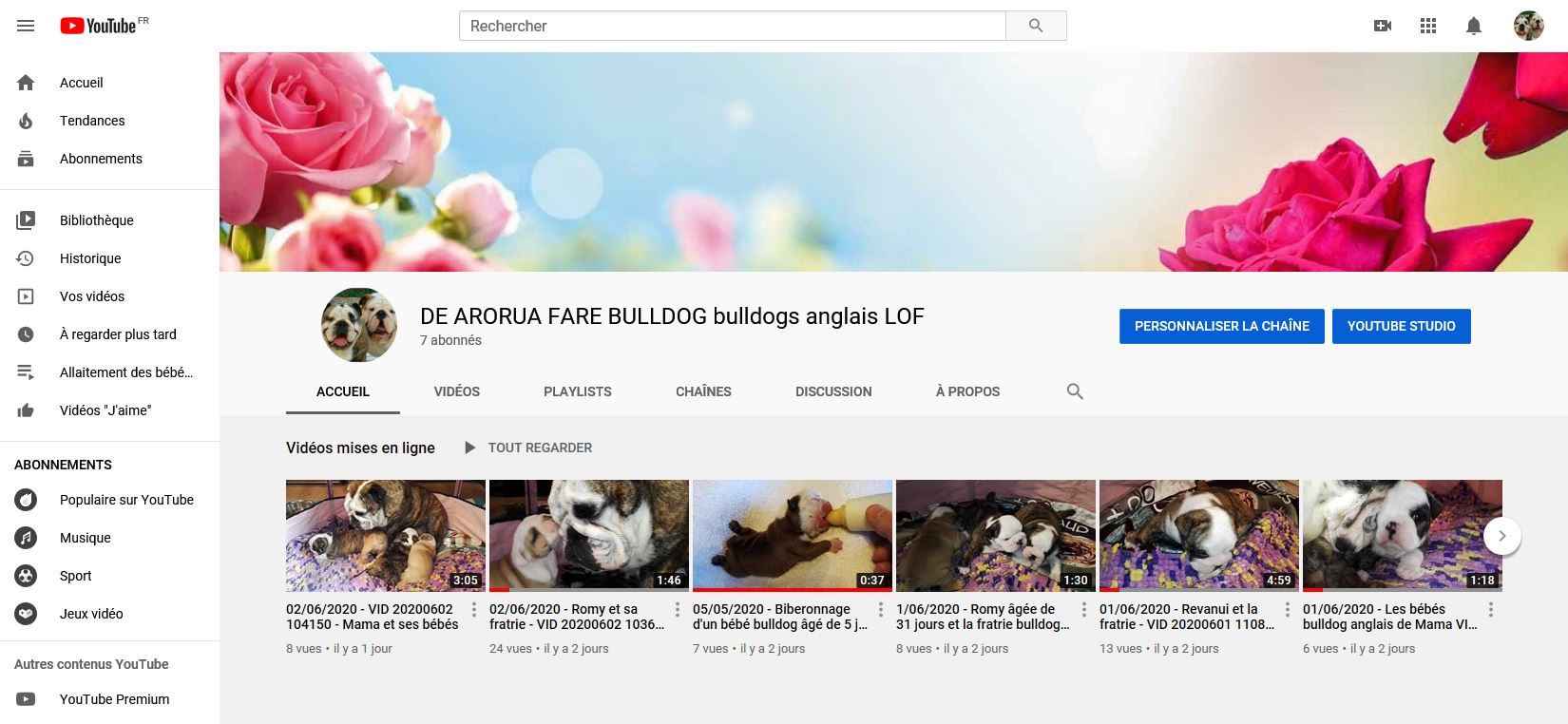This screenshot has width=1568, height=724.
Task: Click the Historique clock icon
Action: 26,258
